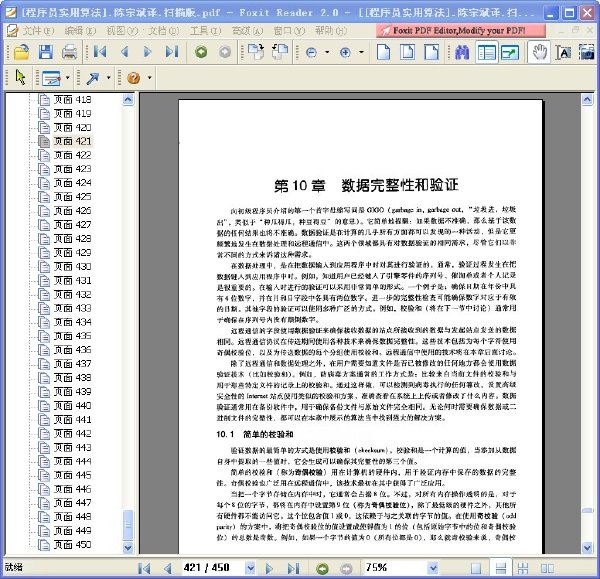Select 页面 450 in page tree
The width and height of the screenshot is (600, 579).
72,544
